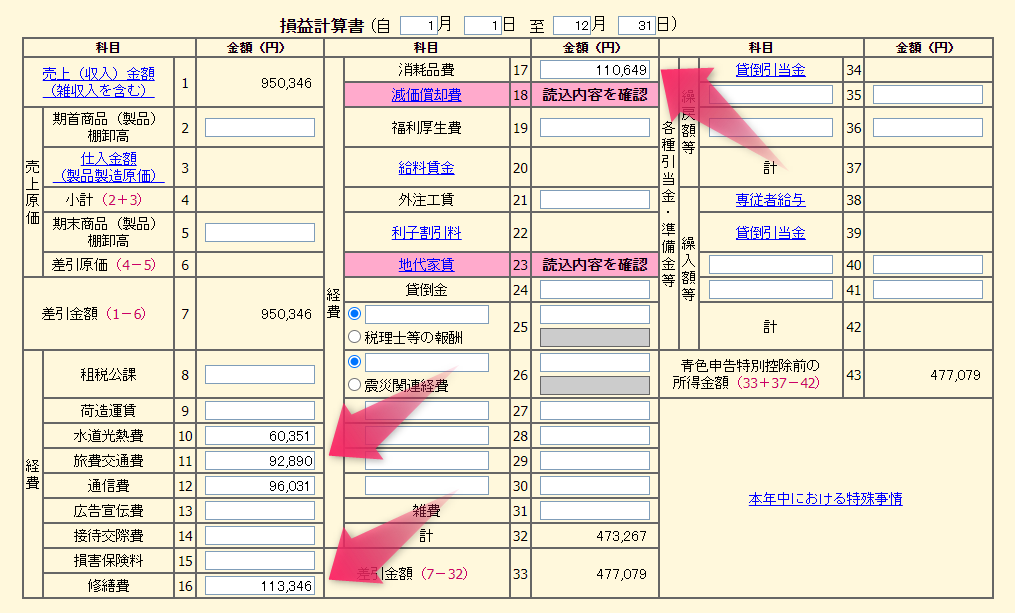Click the row 36 item name field
The height and width of the screenshot is (613, 1015).
pos(771,128)
